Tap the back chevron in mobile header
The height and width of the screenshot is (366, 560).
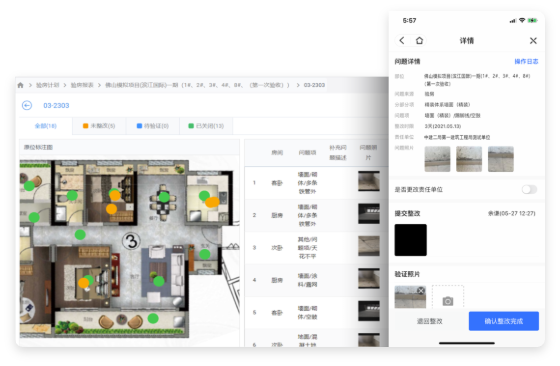[402, 40]
